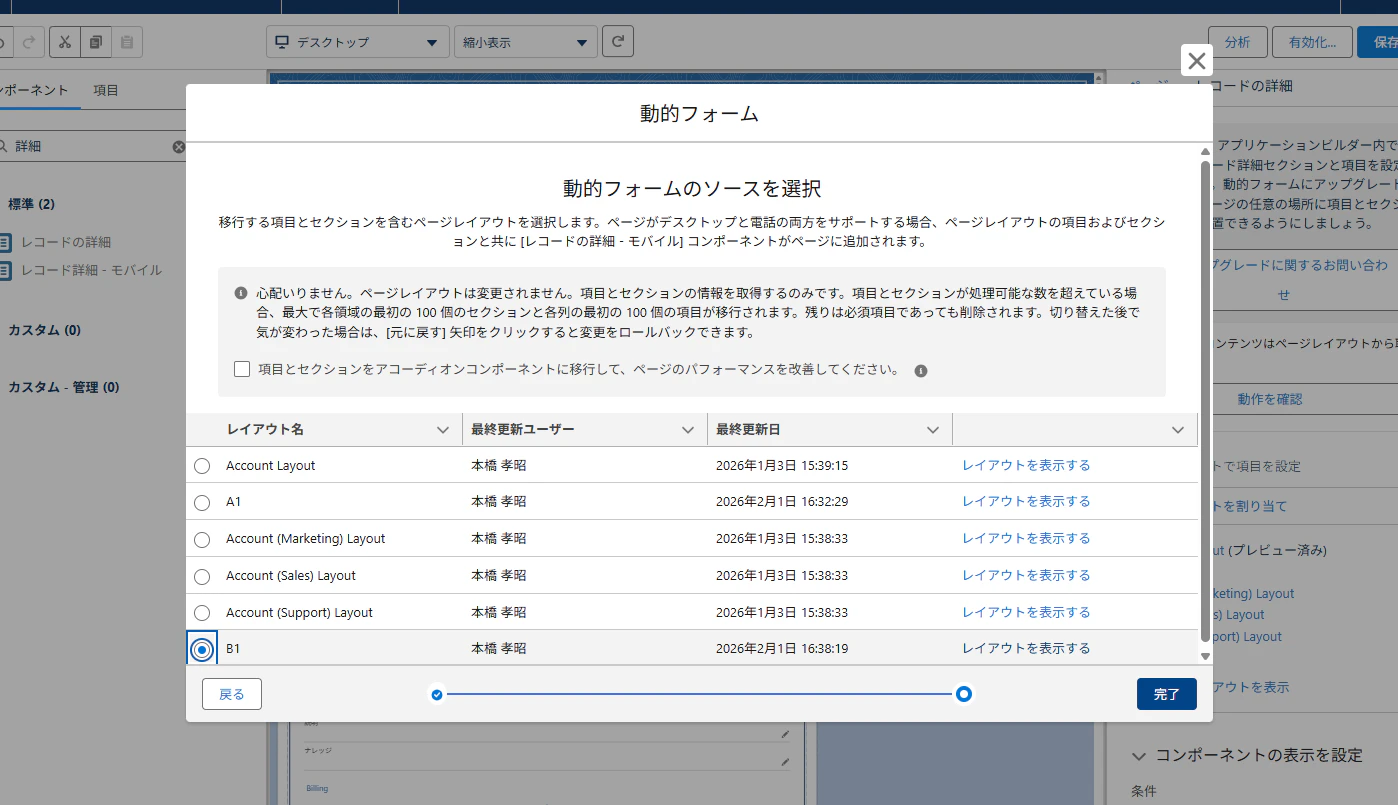Screen dimensions: 1398x805
Task: Open the 最終更新日 column menu chevron
Action: coord(933,430)
